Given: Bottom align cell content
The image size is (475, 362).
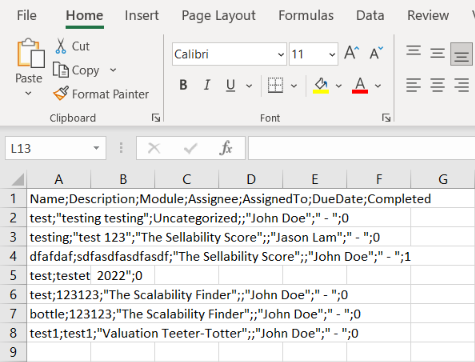Looking at the screenshot, I should 461,54.
